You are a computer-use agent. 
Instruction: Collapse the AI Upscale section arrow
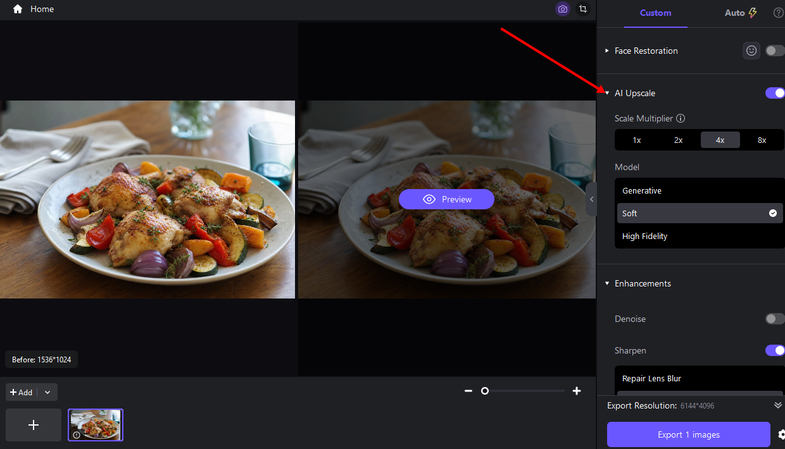click(x=607, y=93)
